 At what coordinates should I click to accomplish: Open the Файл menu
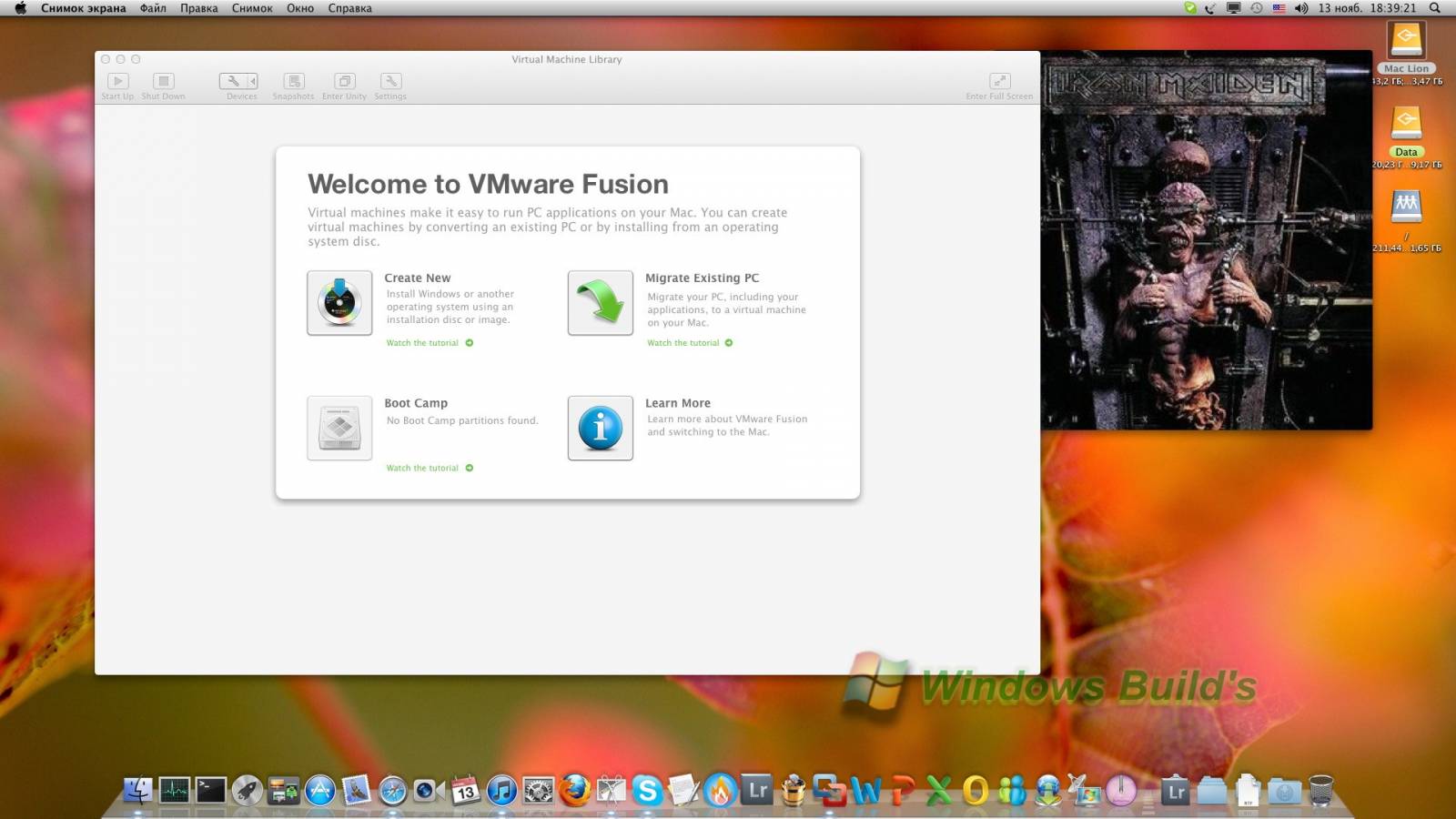tap(153, 8)
